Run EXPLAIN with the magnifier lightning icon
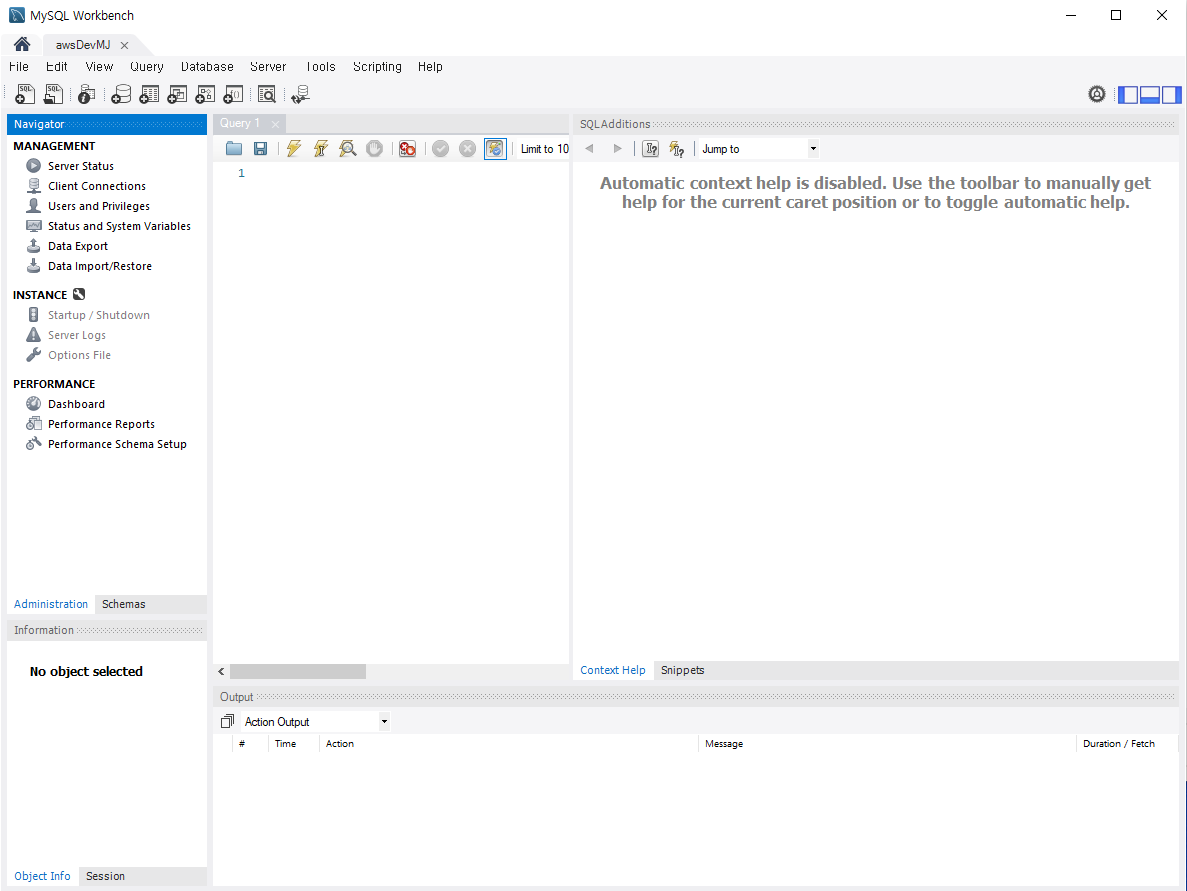Screen dimensions: 1187x891 tap(347, 148)
